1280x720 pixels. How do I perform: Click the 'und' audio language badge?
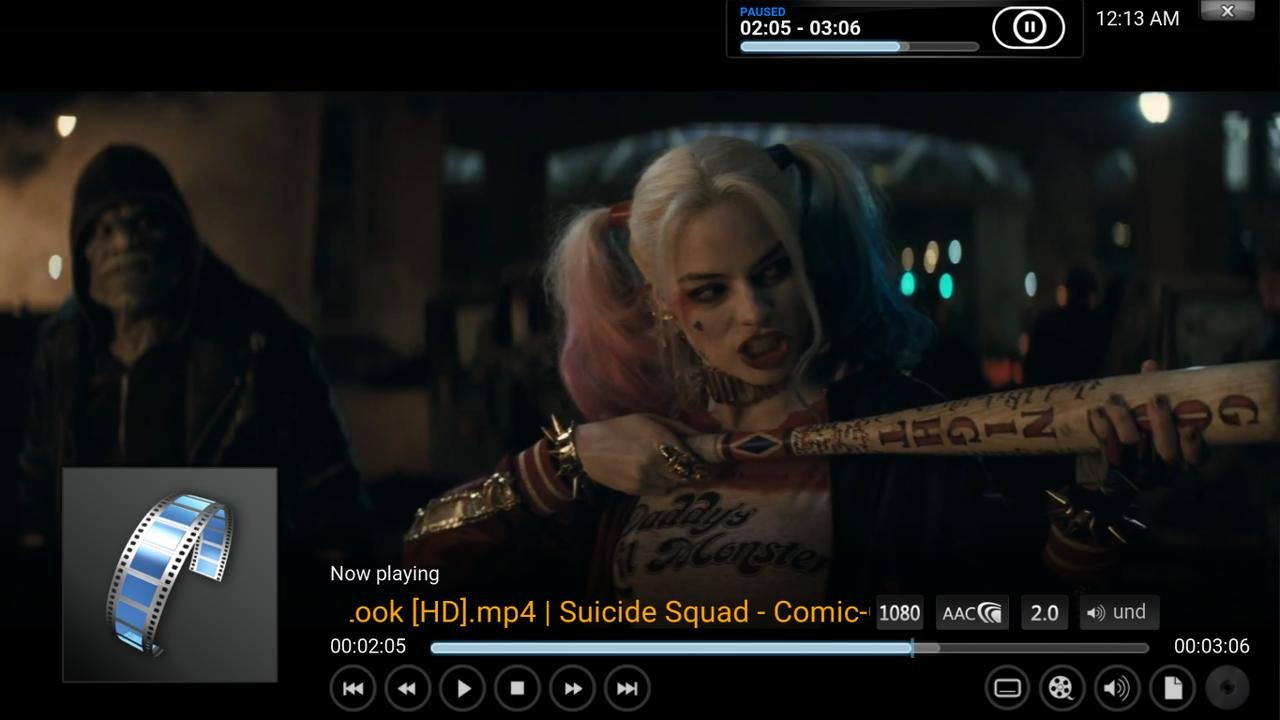point(1119,612)
